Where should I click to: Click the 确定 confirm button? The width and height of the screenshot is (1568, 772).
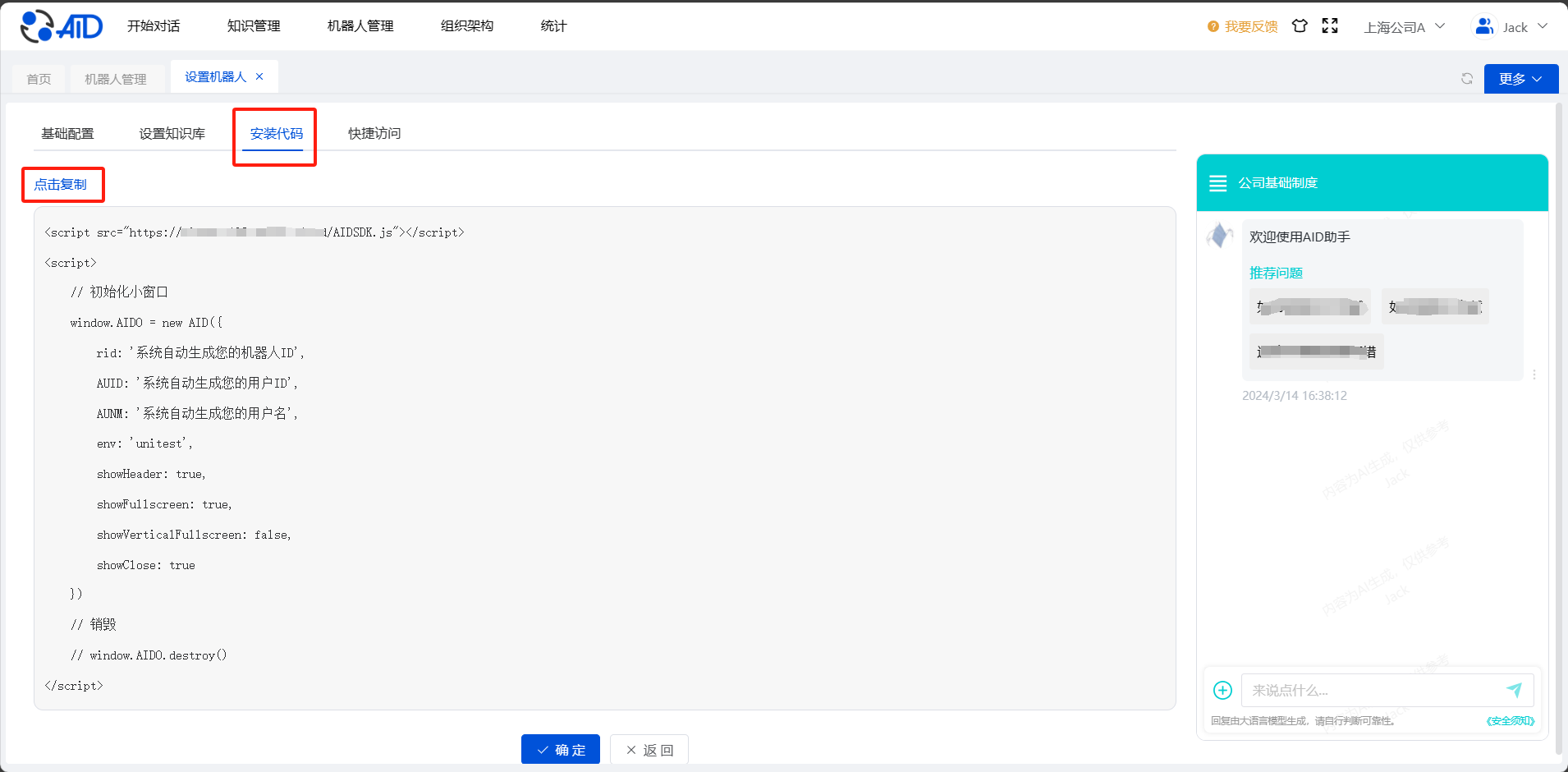coord(561,749)
